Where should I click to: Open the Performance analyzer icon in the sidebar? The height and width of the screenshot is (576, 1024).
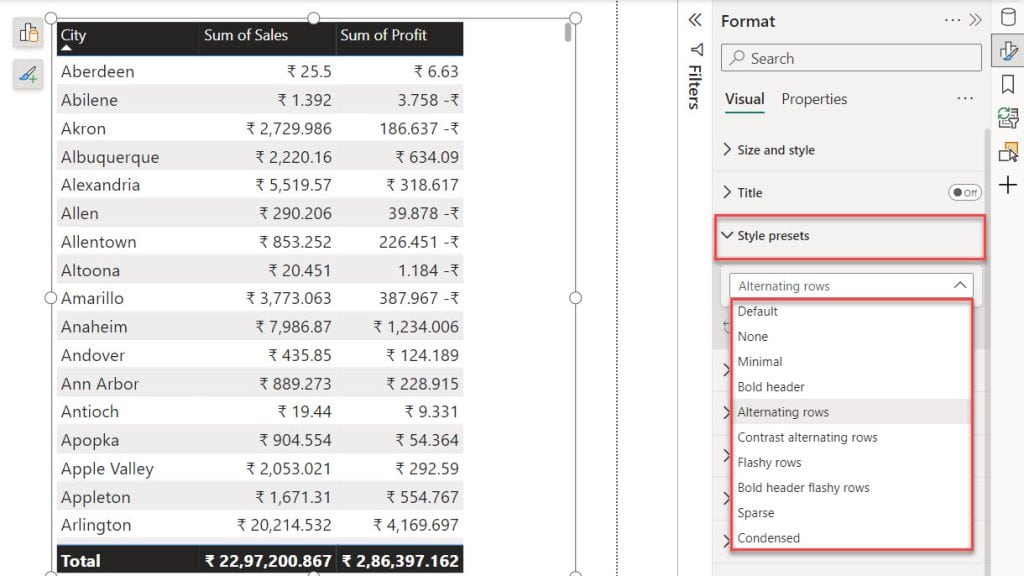(x=1008, y=118)
